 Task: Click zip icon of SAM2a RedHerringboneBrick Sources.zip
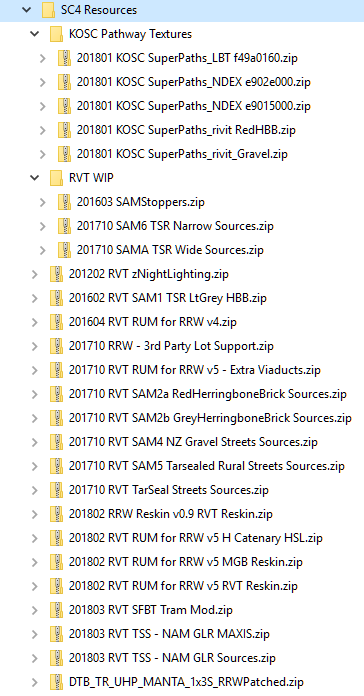coord(56,394)
